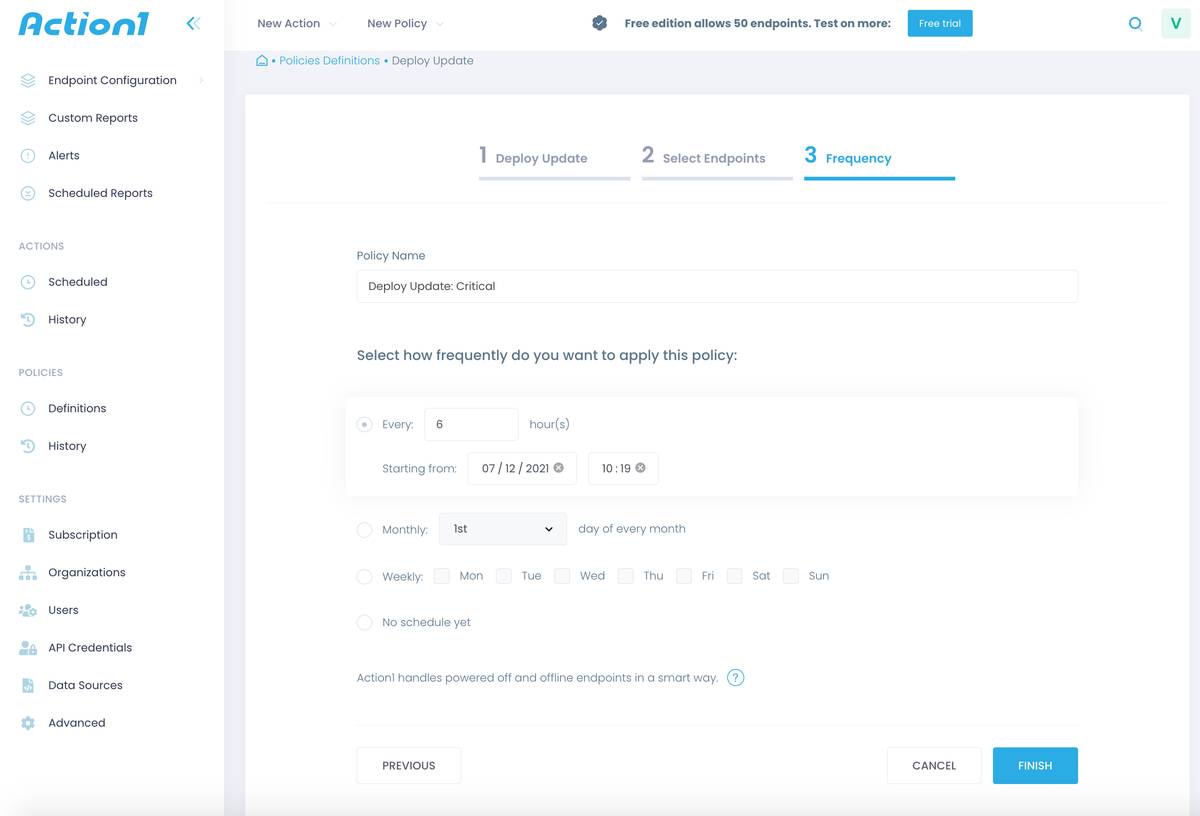Click the Endpoint Configuration layers icon
Viewport: 1200px width, 816px height.
28,80
